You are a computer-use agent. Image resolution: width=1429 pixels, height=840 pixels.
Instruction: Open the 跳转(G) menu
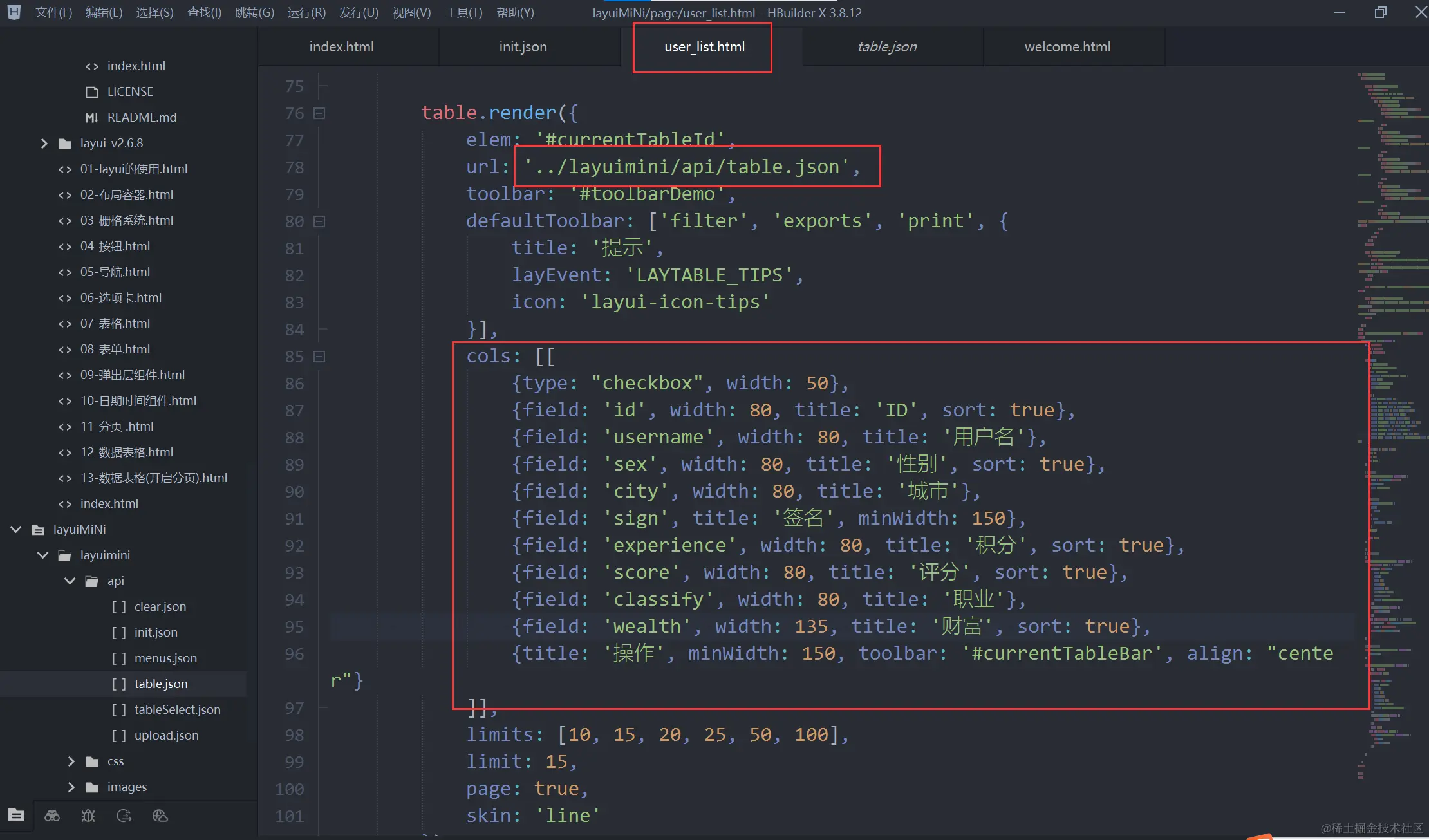pyautogui.click(x=254, y=12)
